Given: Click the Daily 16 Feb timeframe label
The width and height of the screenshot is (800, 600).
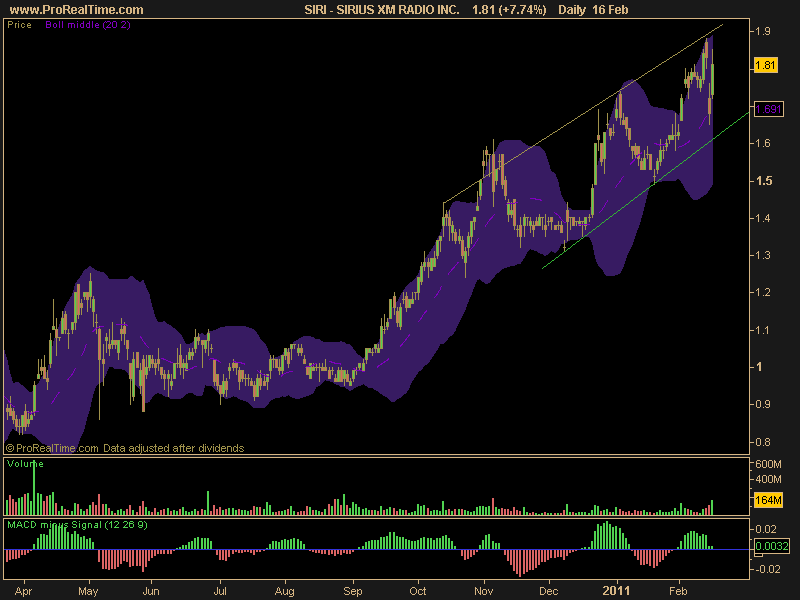Looking at the screenshot, I should pos(593,10).
